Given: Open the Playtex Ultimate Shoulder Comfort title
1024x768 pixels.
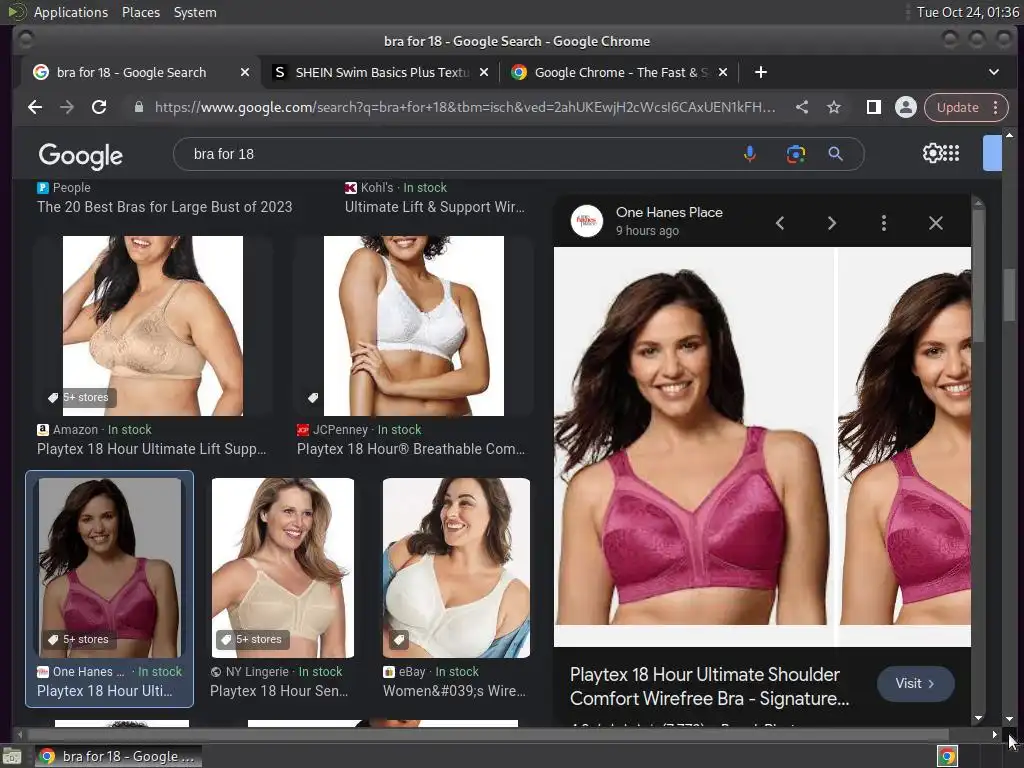Looking at the screenshot, I should [709, 686].
